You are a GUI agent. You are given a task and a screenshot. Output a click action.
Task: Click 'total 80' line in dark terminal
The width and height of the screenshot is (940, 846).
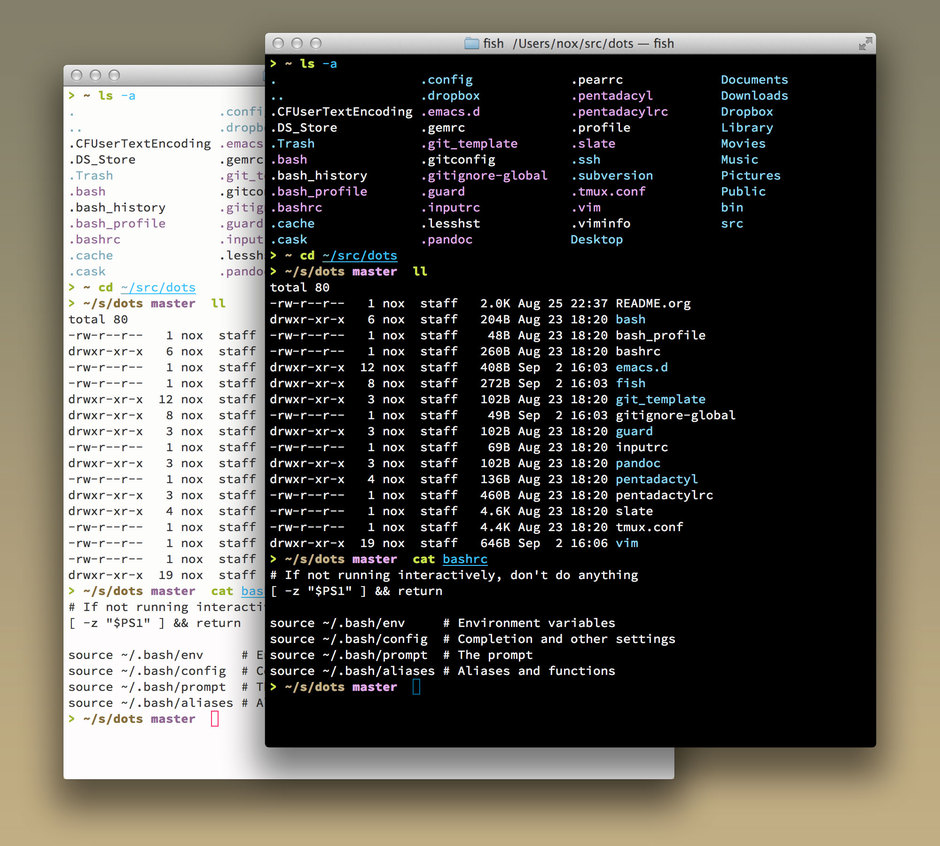click(300, 288)
